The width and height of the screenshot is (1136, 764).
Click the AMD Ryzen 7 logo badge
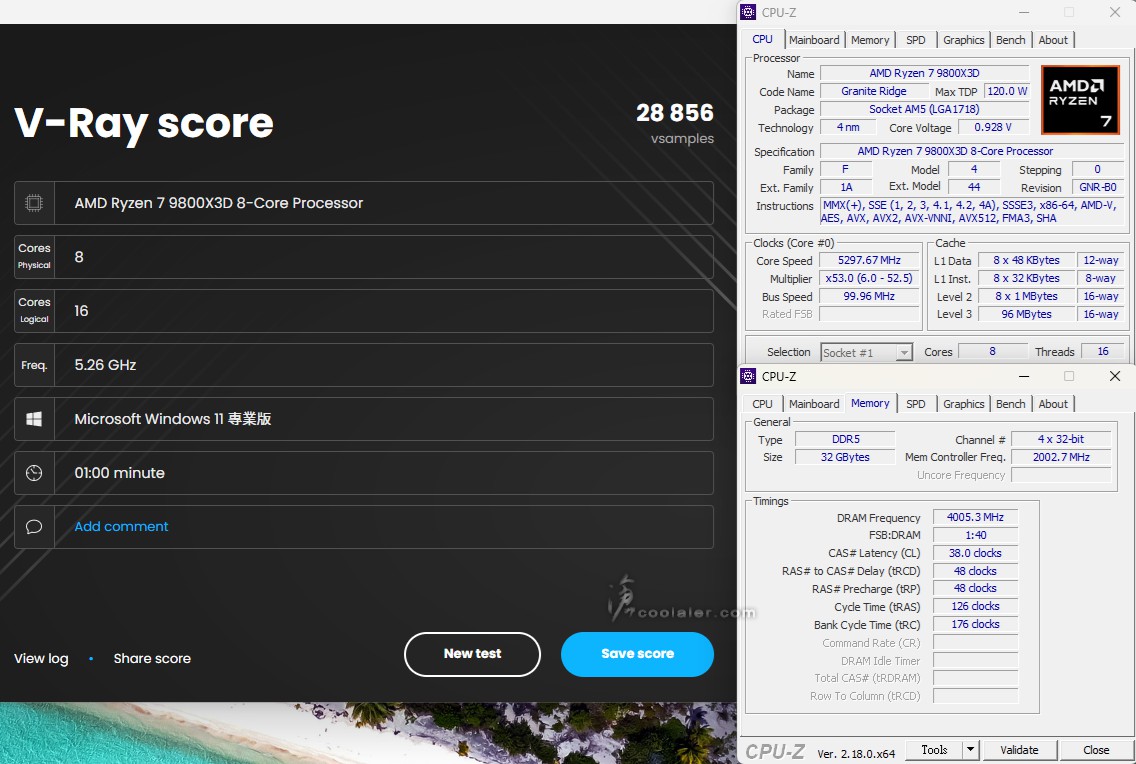coord(1079,100)
